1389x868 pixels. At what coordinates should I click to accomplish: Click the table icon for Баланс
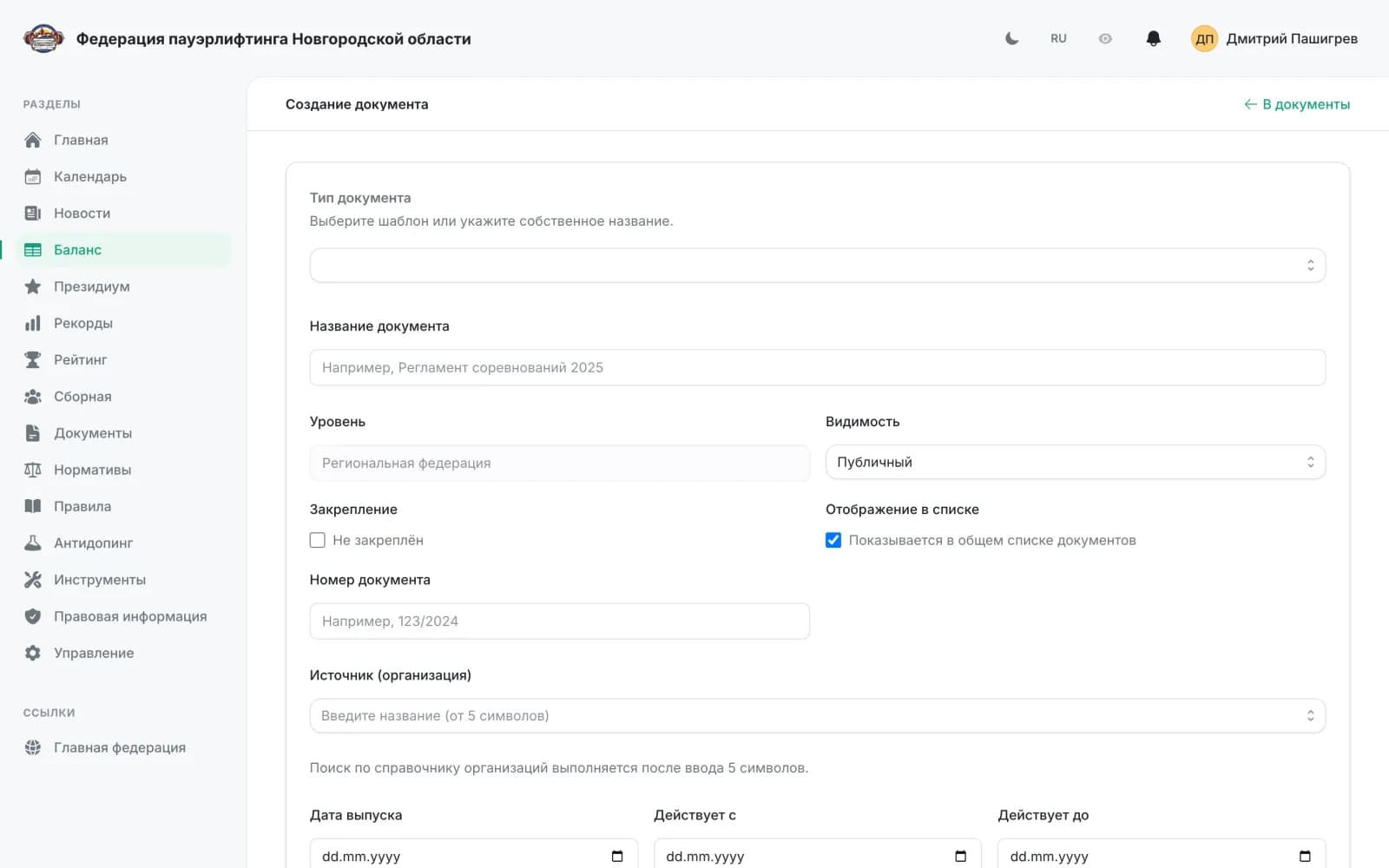pyautogui.click(x=33, y=250)
